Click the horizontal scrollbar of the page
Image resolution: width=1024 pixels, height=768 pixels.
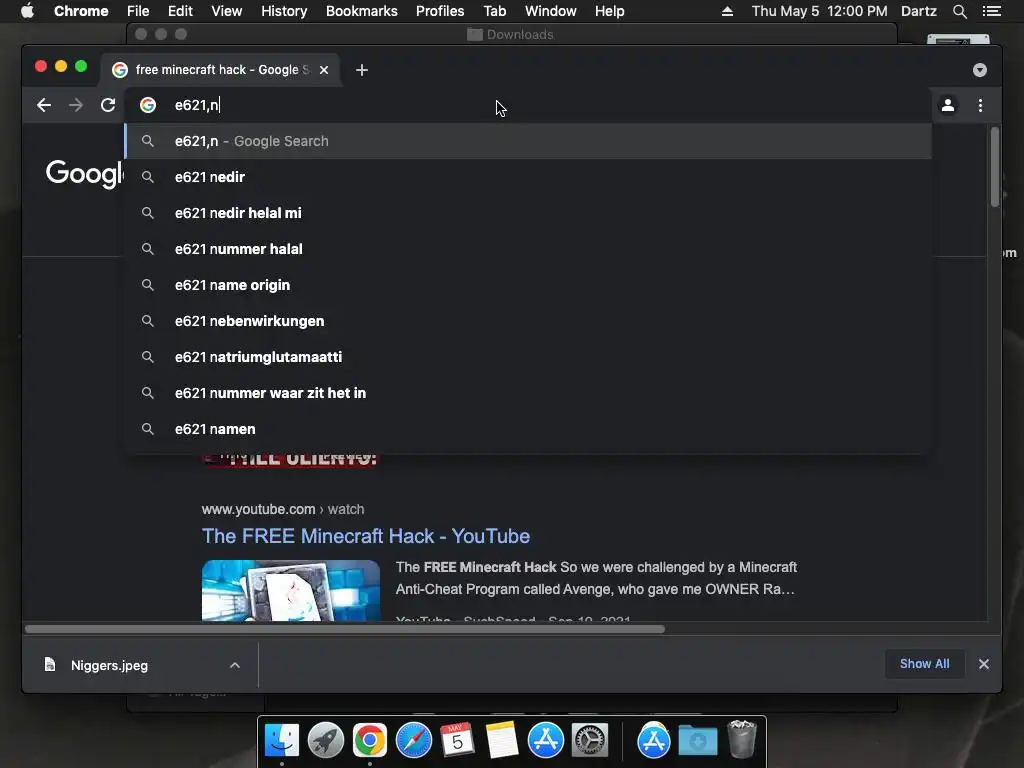click(345, 629)
